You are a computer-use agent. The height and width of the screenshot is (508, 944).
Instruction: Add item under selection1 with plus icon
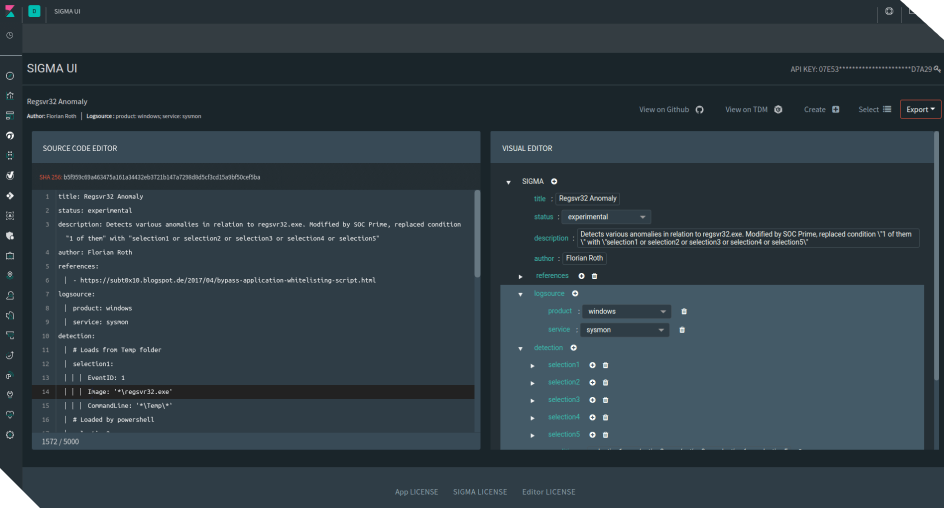(x=592, y=365)
